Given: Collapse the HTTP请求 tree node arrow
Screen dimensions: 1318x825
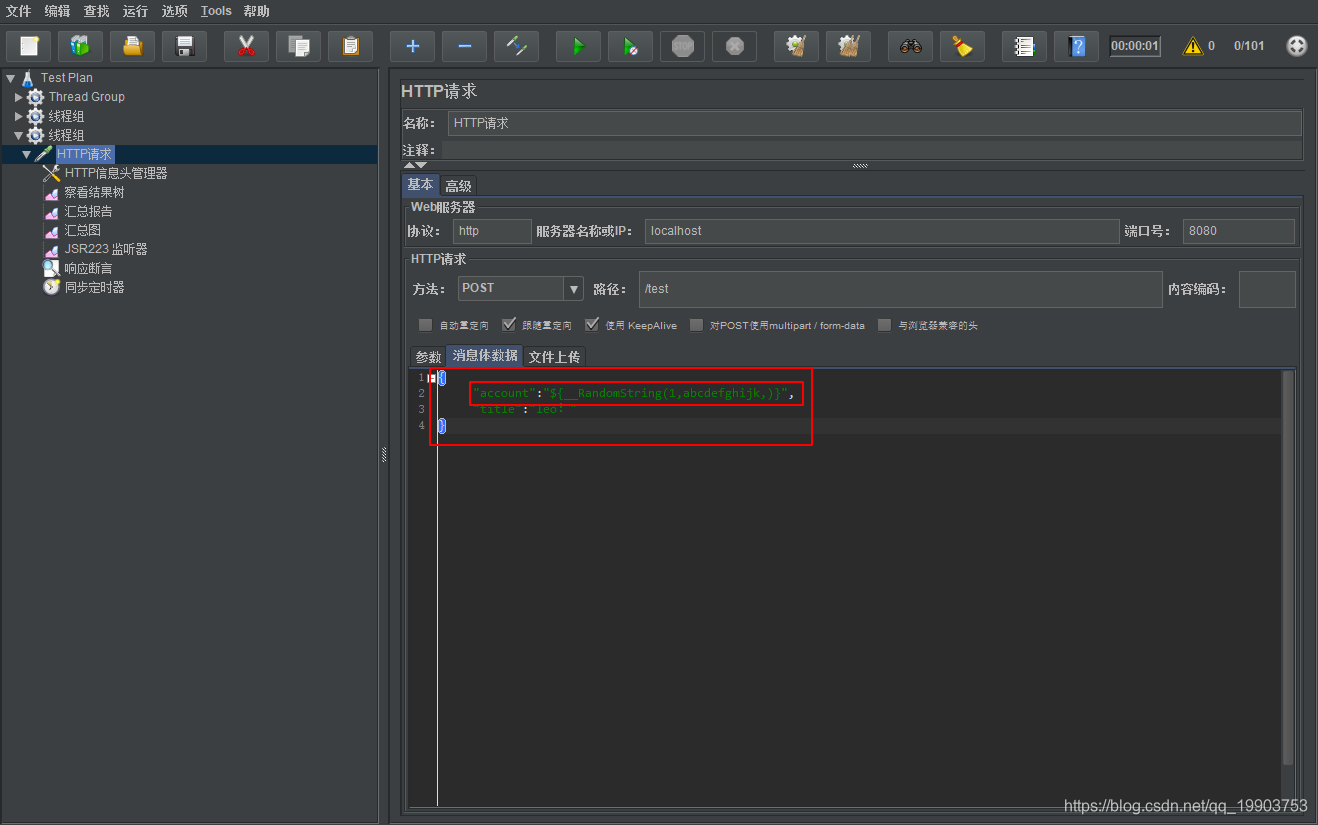Looking at the screenshot, I should pyautogui.click(x=26, y=154).
